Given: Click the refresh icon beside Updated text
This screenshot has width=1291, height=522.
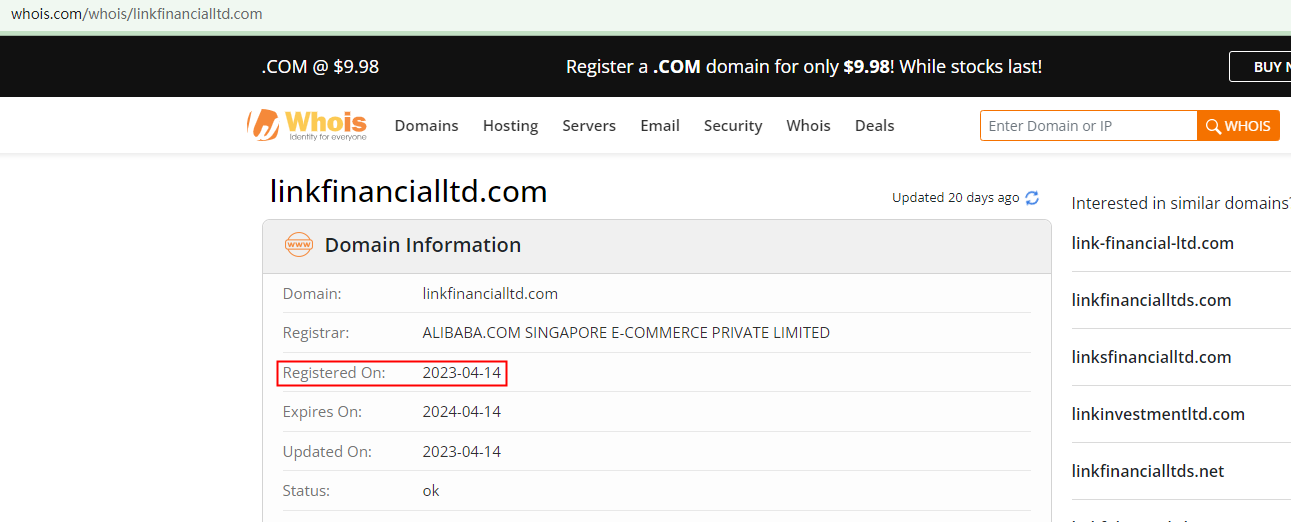Looking at the screenshot, I should pos(1032,198).
